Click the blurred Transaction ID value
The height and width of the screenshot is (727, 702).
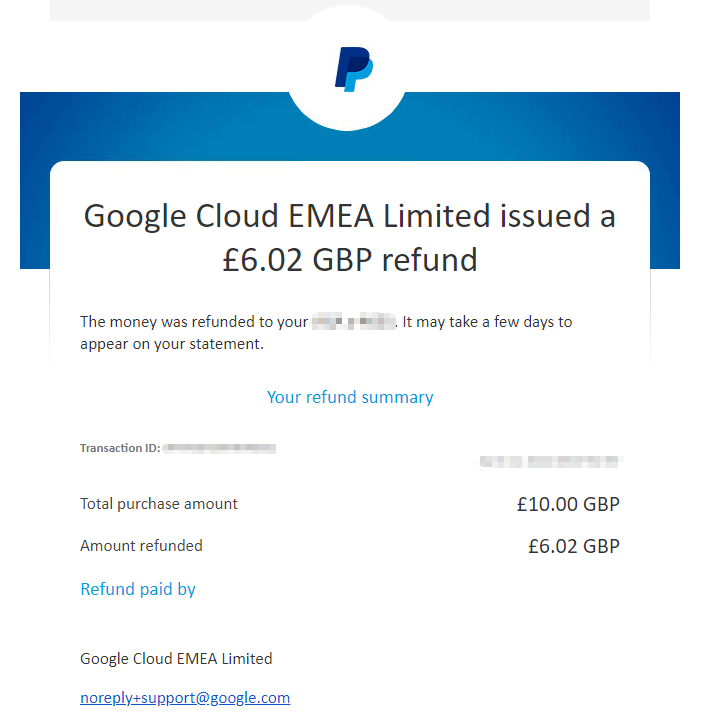[220, 448]
